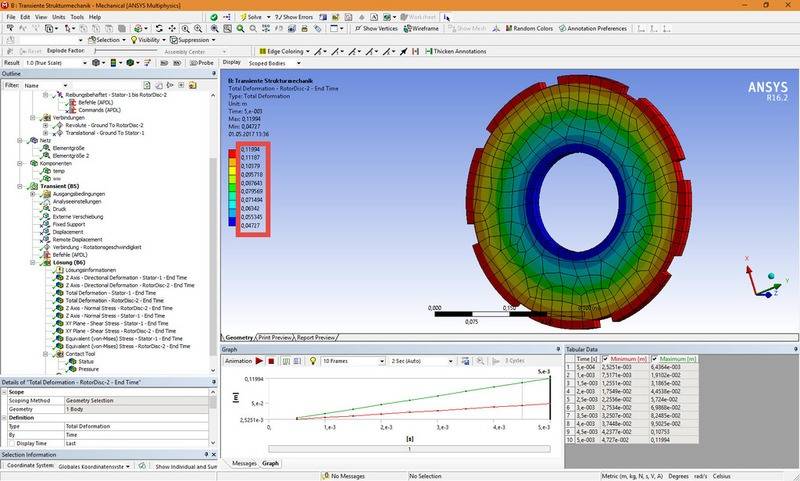This screenshot has height=481, width=800.
Task: Click the Visibility light bulb icon
Action: click(134, 40)
